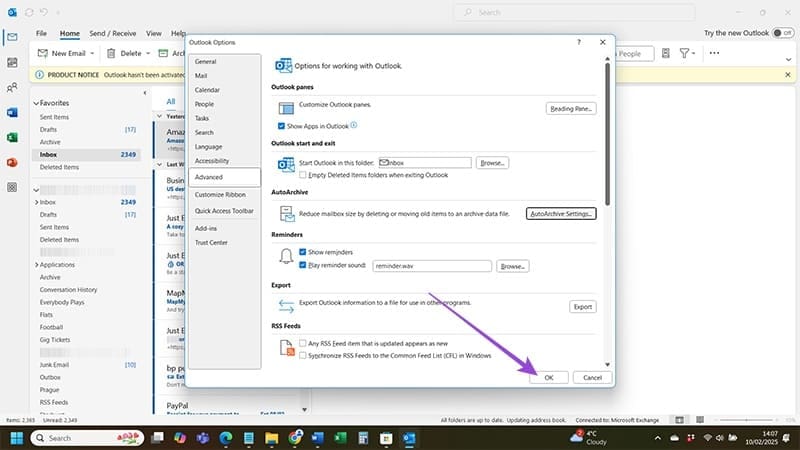Click the Reading Pane button
The height and width of the screenshot is (450, 800).
(x=571, y=109)
